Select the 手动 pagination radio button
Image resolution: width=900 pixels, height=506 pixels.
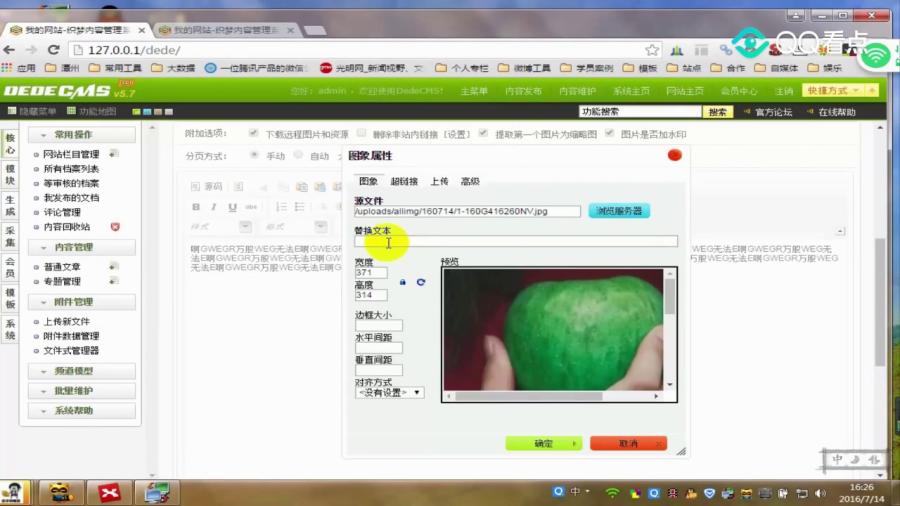pos(254,155)
